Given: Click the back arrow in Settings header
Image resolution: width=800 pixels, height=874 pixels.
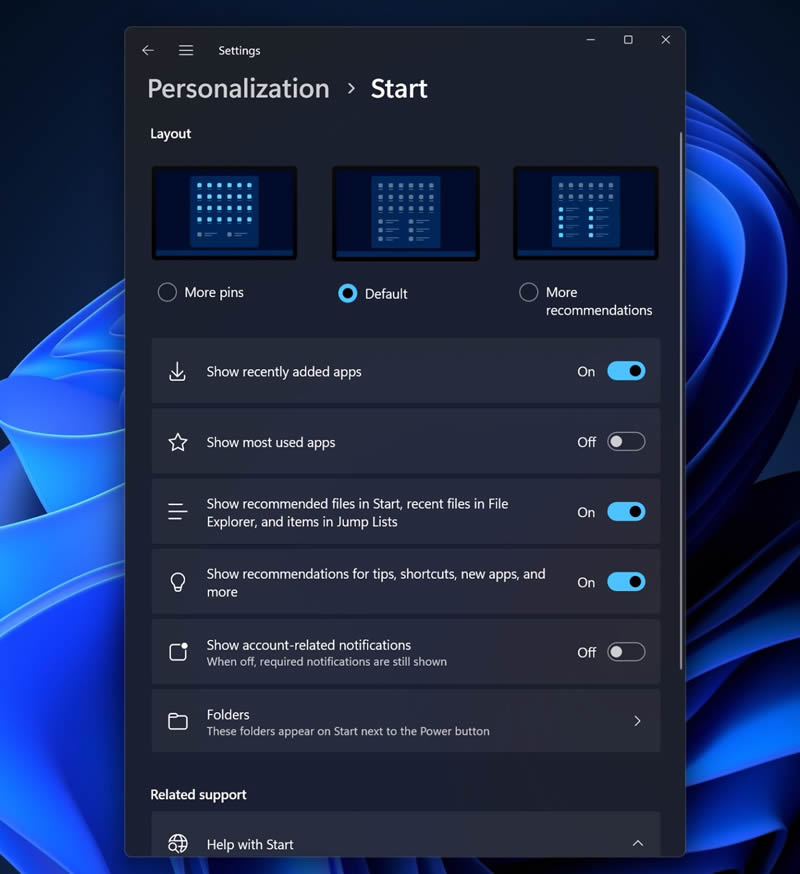Looking at the screenshot, I should click(148, 50).
